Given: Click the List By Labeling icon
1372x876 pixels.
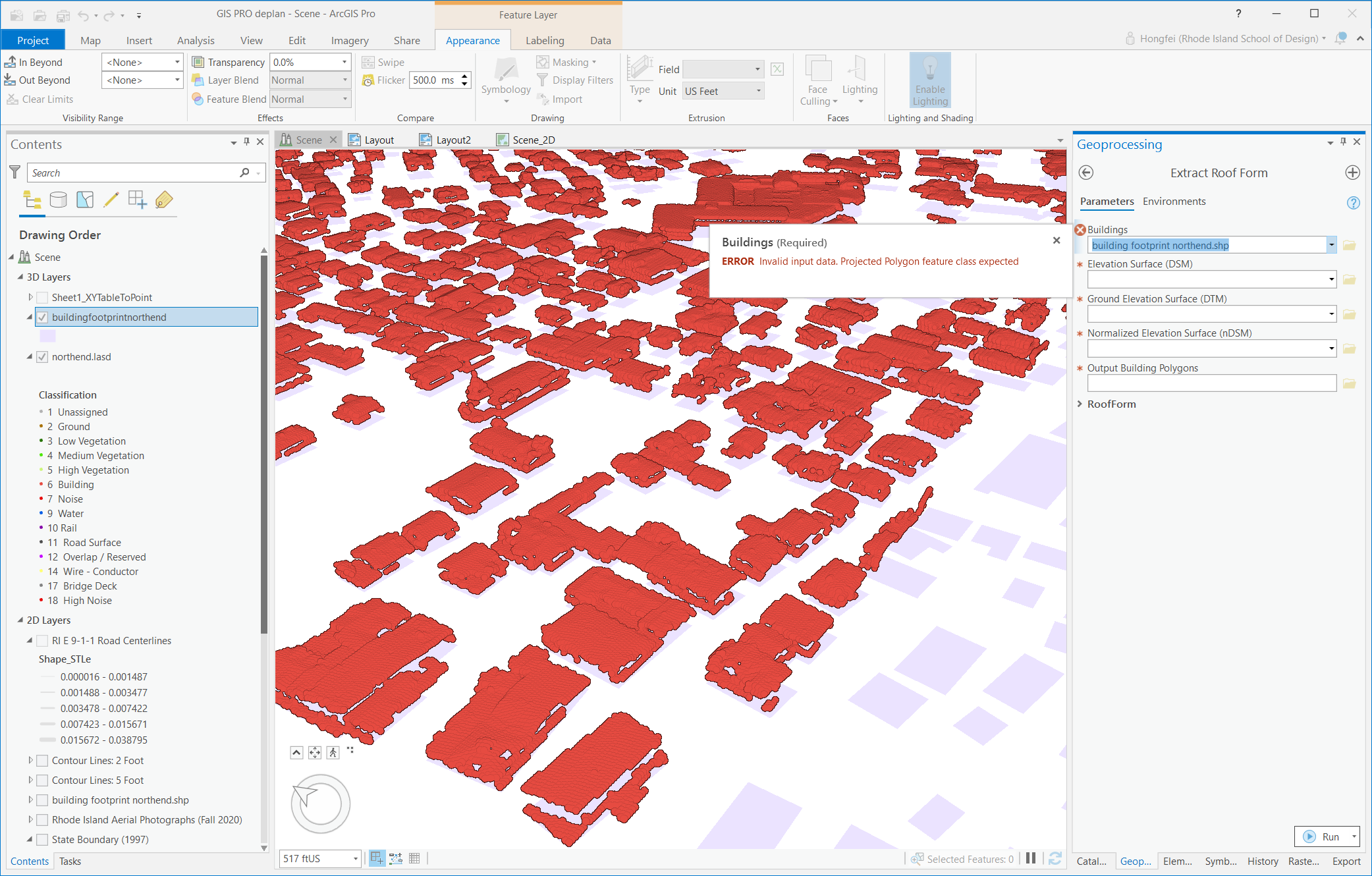Looking at the screenshot, I should click(164, 200).
